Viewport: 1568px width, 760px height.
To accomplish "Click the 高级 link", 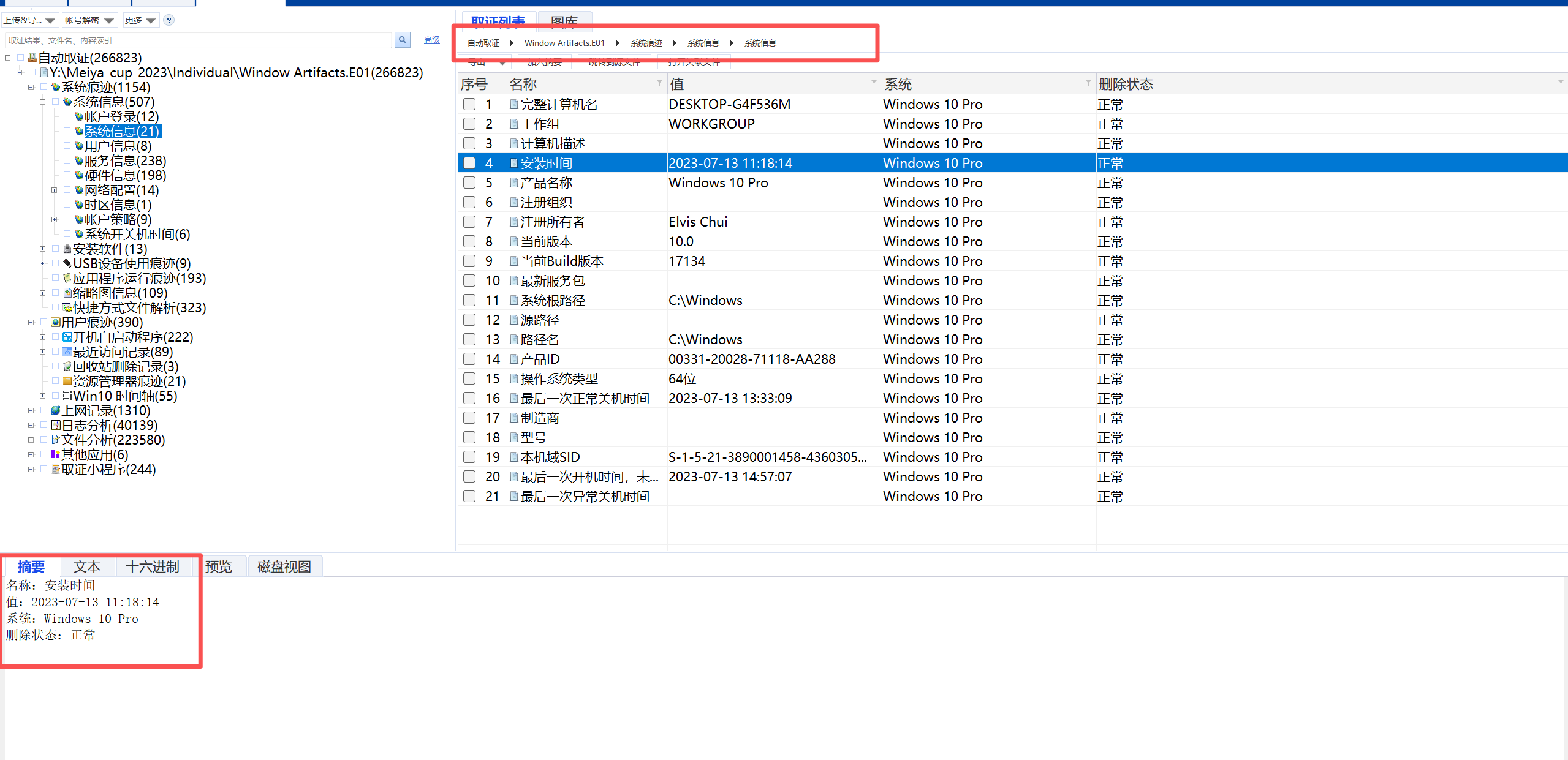I will click(x=431, y=40).
